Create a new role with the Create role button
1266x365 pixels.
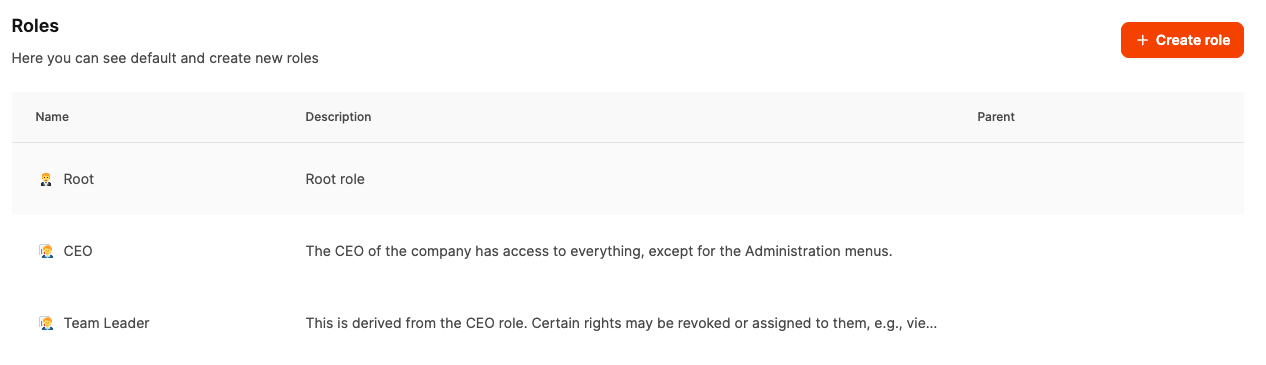click(x=1182, y=40)
